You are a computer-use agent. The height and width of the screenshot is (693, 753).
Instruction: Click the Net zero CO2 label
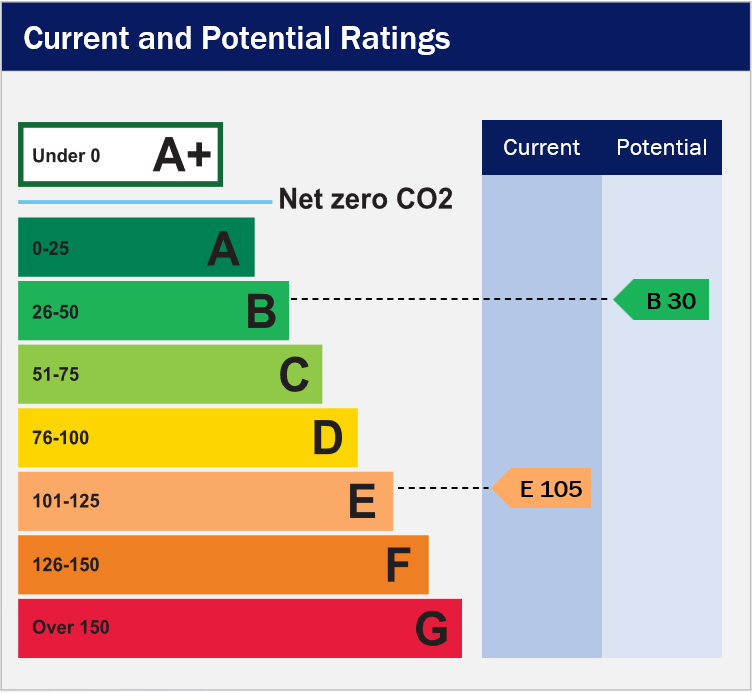click(365, 200)
